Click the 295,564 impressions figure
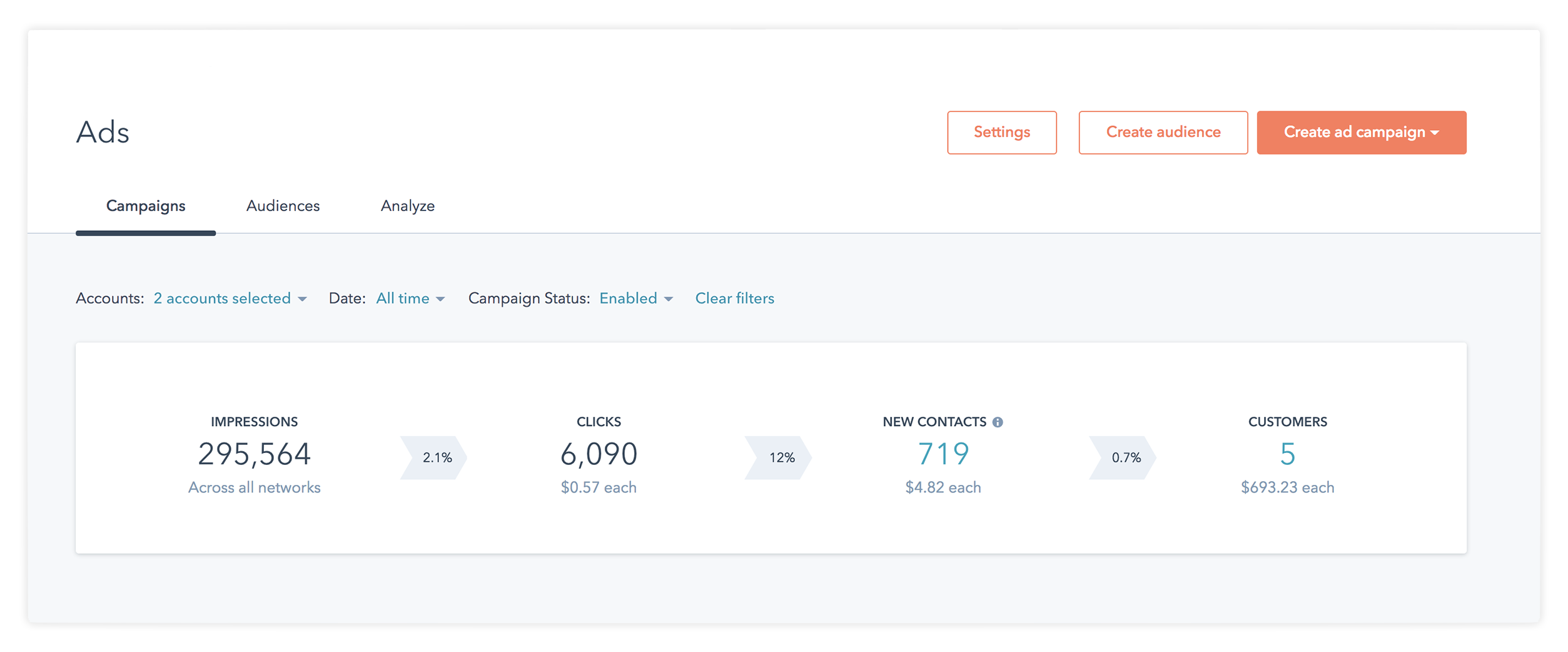This screenshot has height=652, width=1568. click(255, 455)
